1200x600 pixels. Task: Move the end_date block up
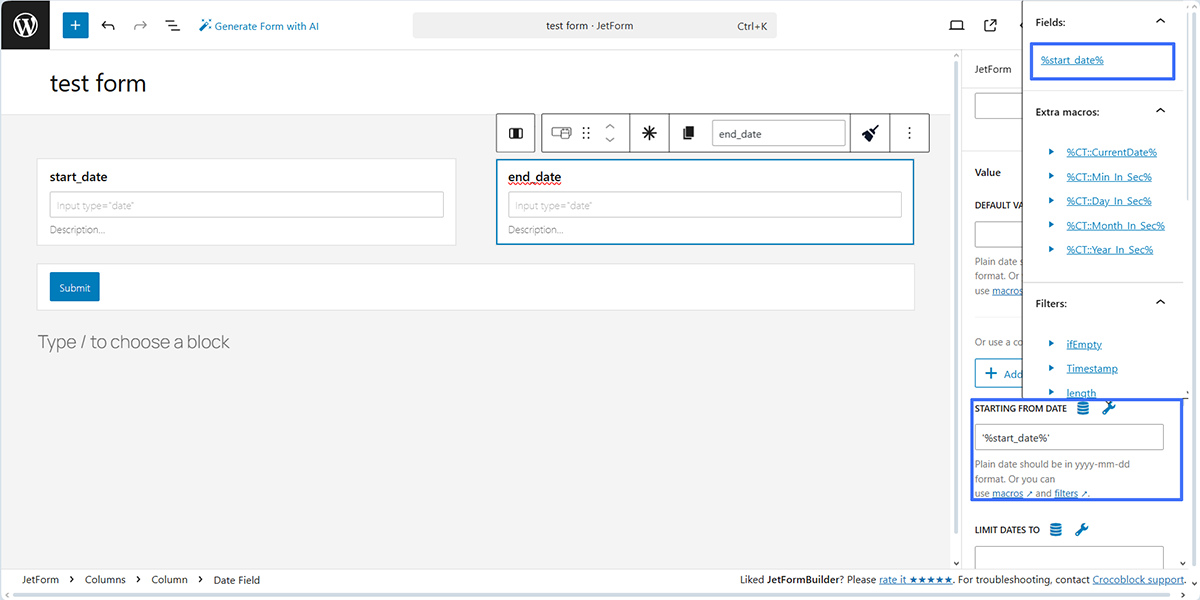coord(610,125)
